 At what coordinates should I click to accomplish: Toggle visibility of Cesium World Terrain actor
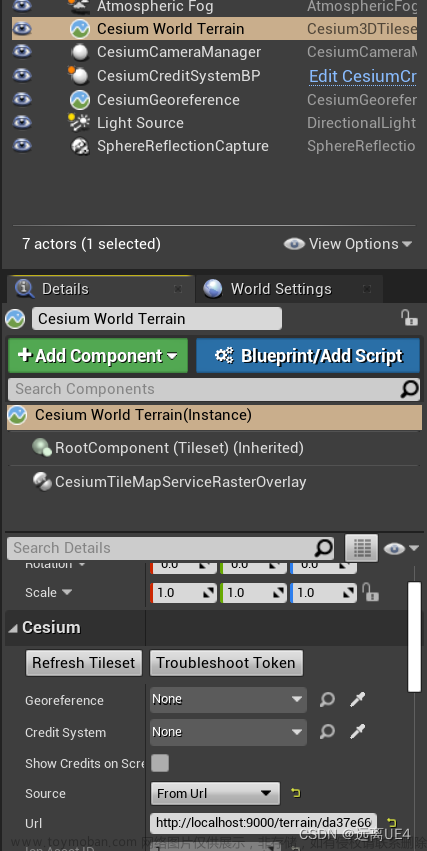[22, 29]
